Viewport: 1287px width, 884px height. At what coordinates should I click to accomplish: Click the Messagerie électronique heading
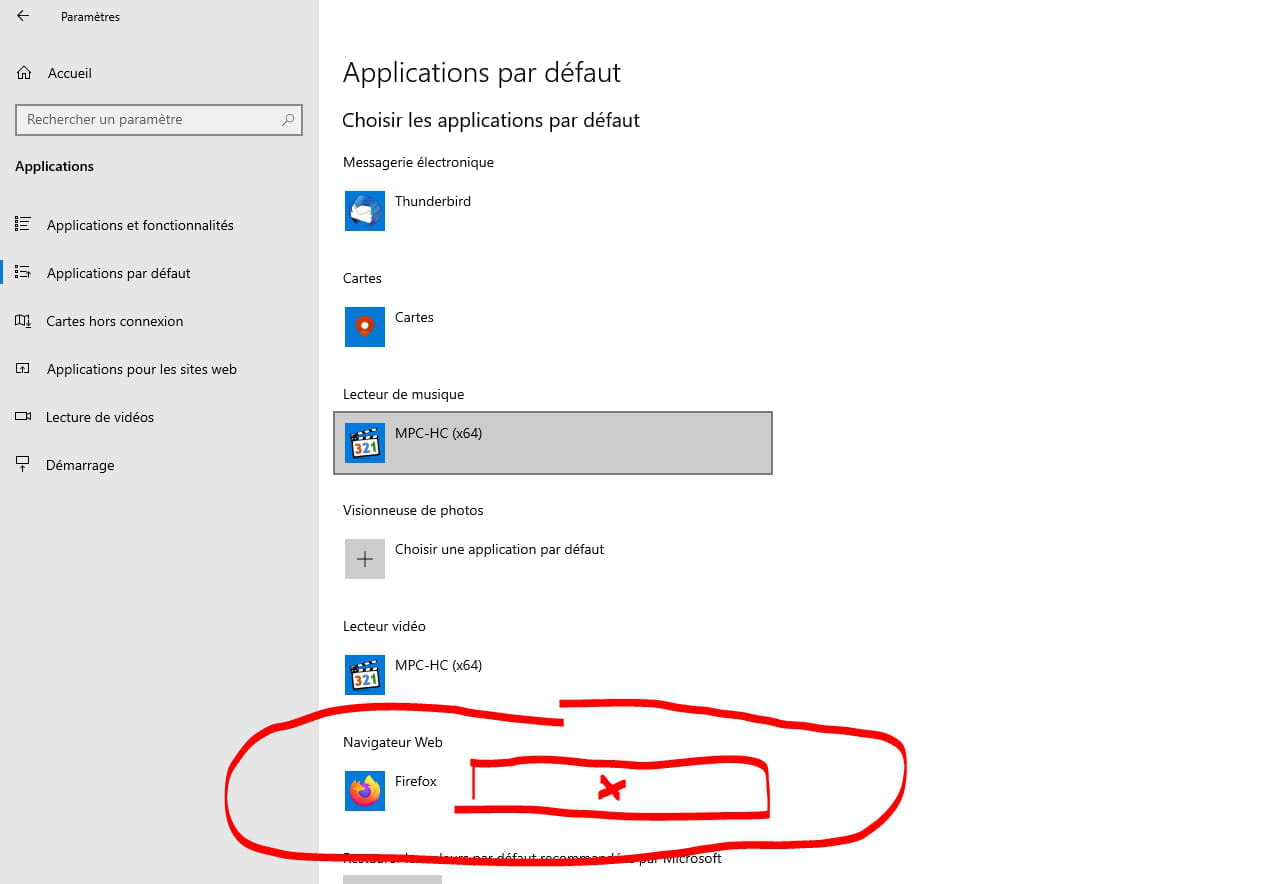pos(418,162)
